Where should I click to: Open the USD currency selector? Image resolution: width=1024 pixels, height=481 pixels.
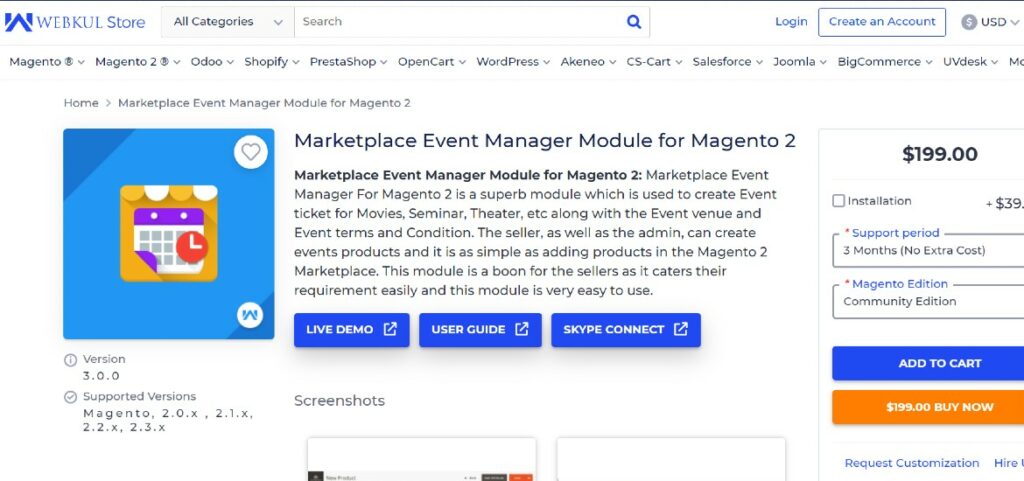992,22
